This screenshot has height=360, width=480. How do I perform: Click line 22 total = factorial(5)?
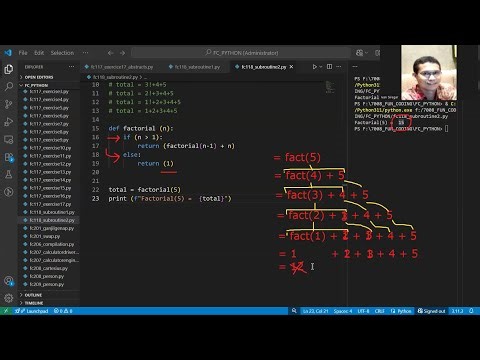click(145, 190)
